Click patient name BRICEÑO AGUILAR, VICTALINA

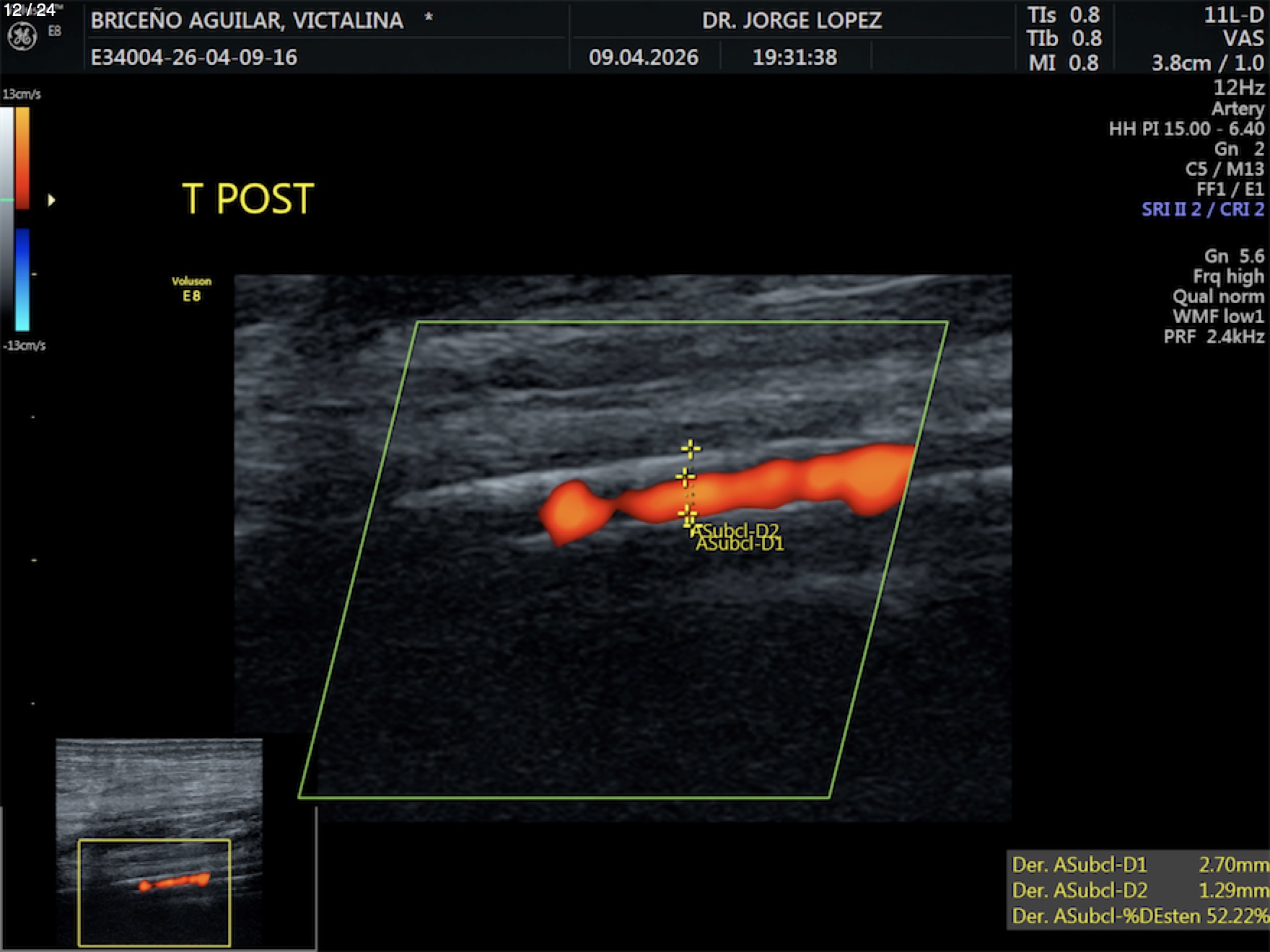click(247, 20)
